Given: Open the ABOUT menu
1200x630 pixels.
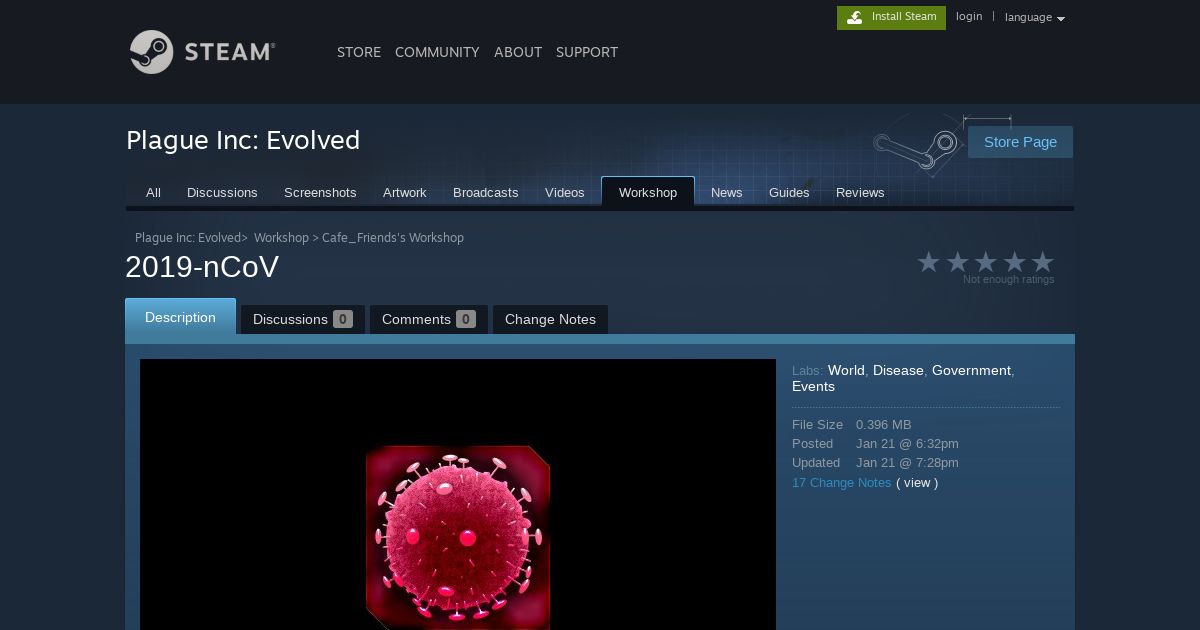Looking at the screenshot, I should pos(518,52).
